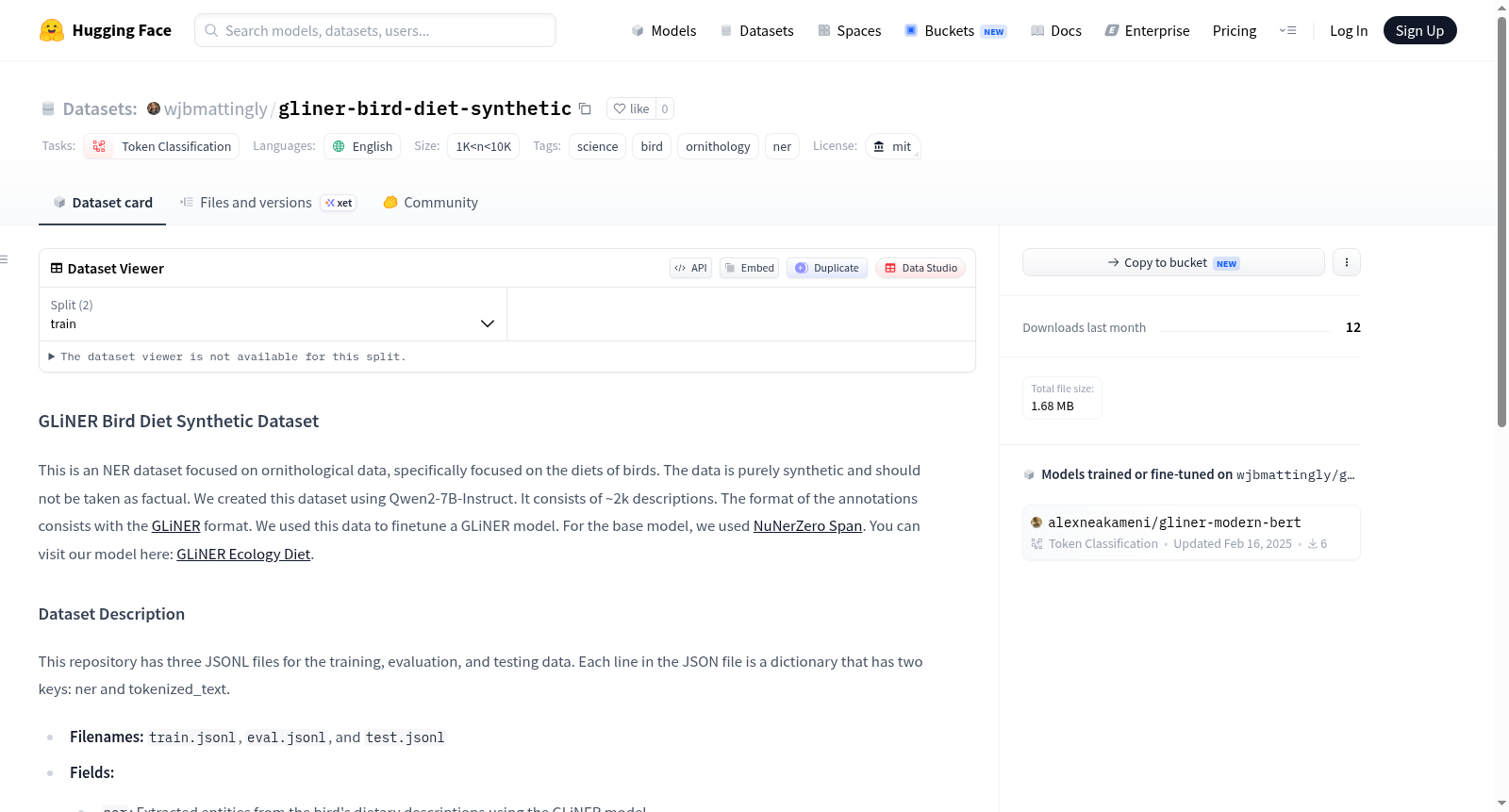
Task: Click the Embed button in Dataset Viewer
Action: coord(750,268)
